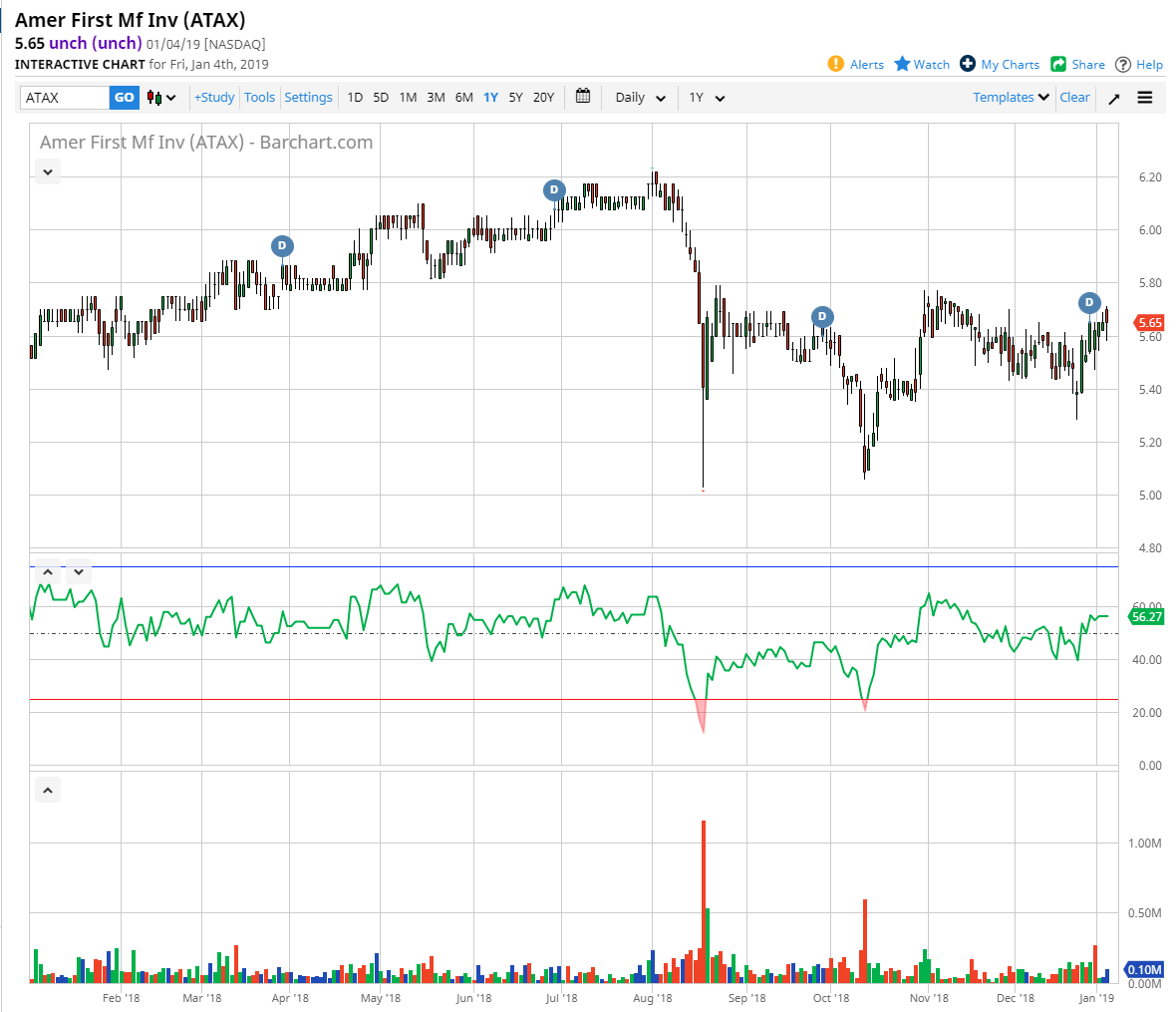Open the 1Y period dropdown
1176x1012 pixels.
pos(707,98)
